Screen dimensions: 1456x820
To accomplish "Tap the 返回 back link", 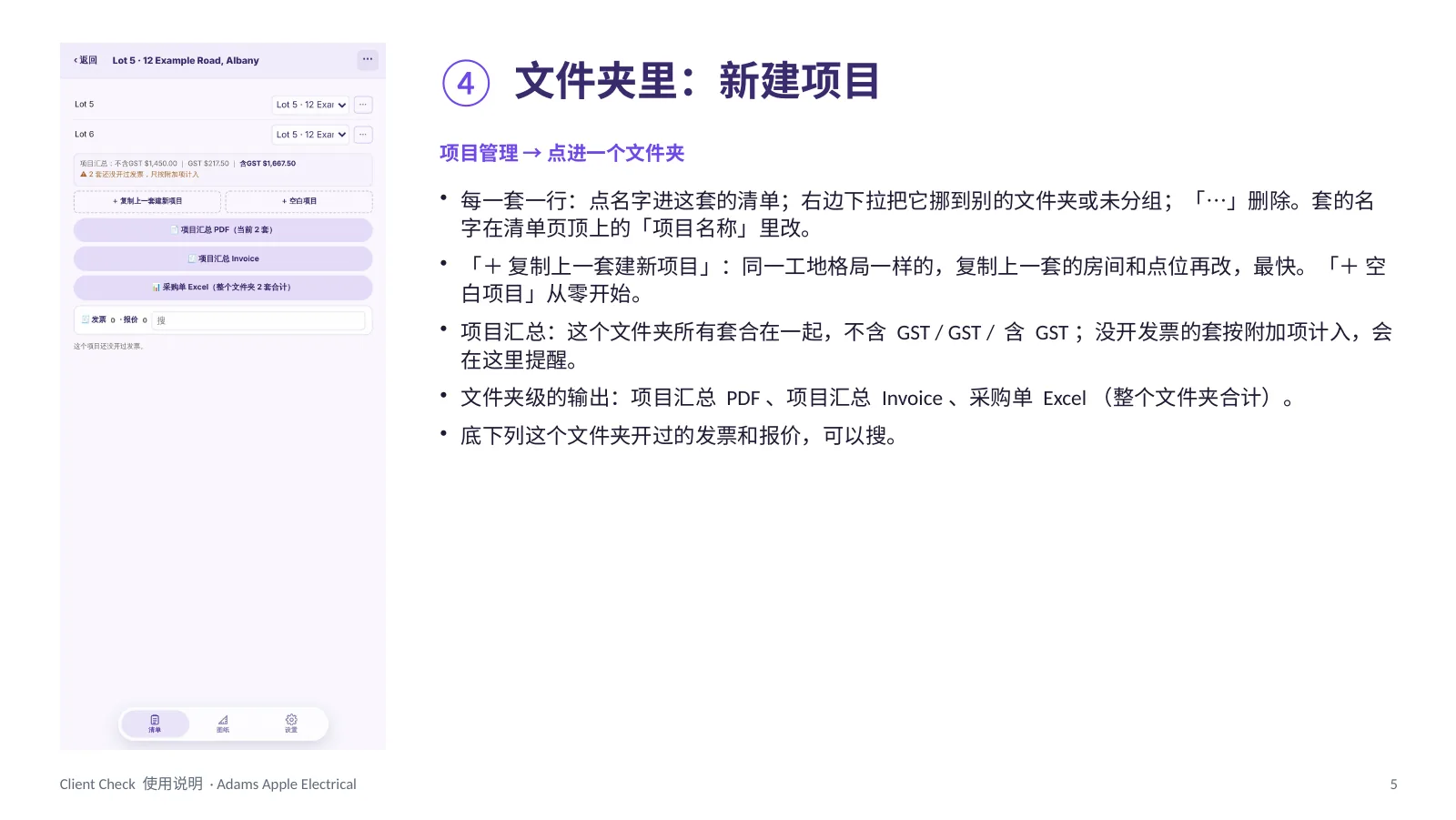I will pyautogui.click(x=86, y=60).
